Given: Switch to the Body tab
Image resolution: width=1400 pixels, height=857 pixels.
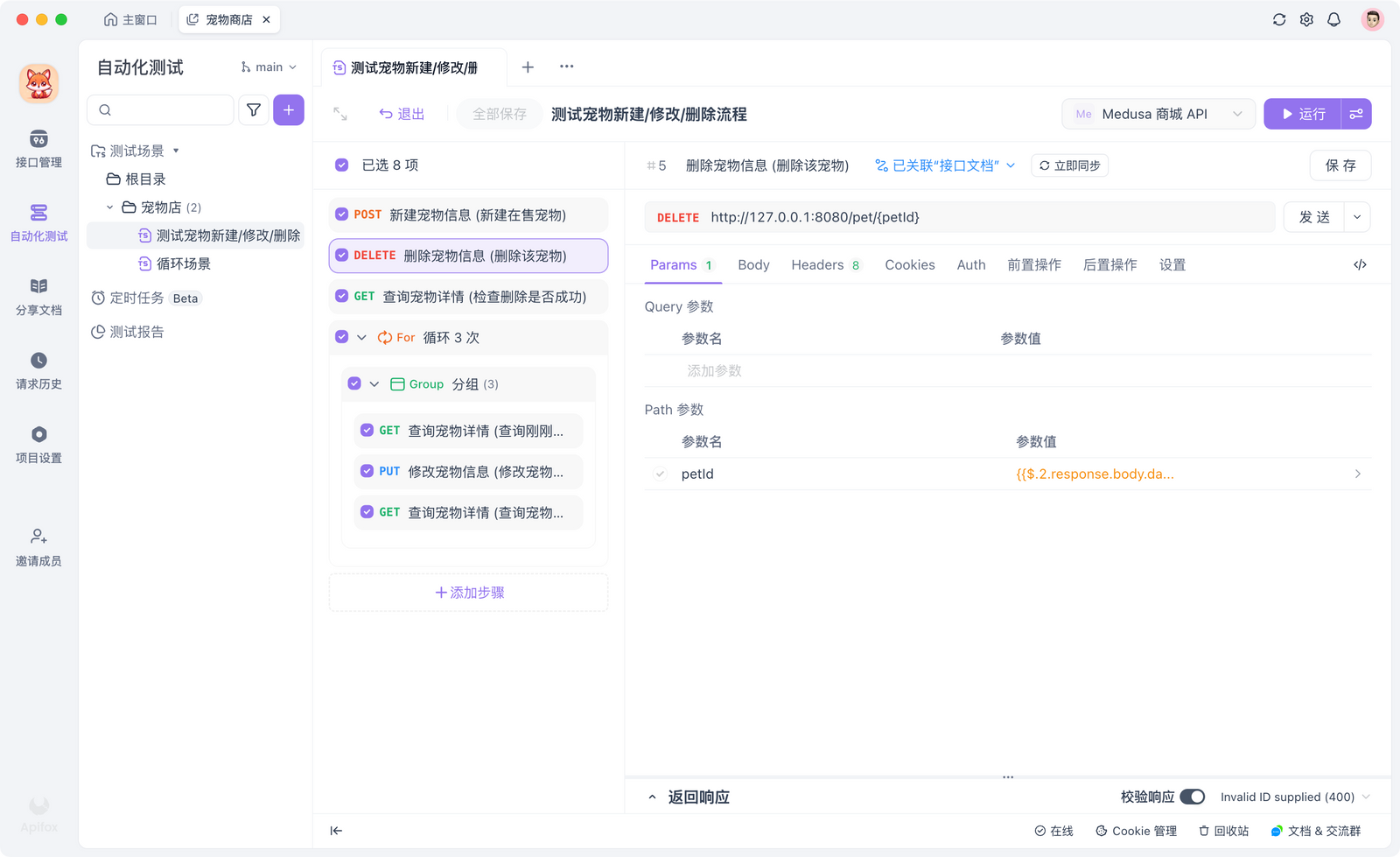Looking at the screenshot, I should point(752,263).
